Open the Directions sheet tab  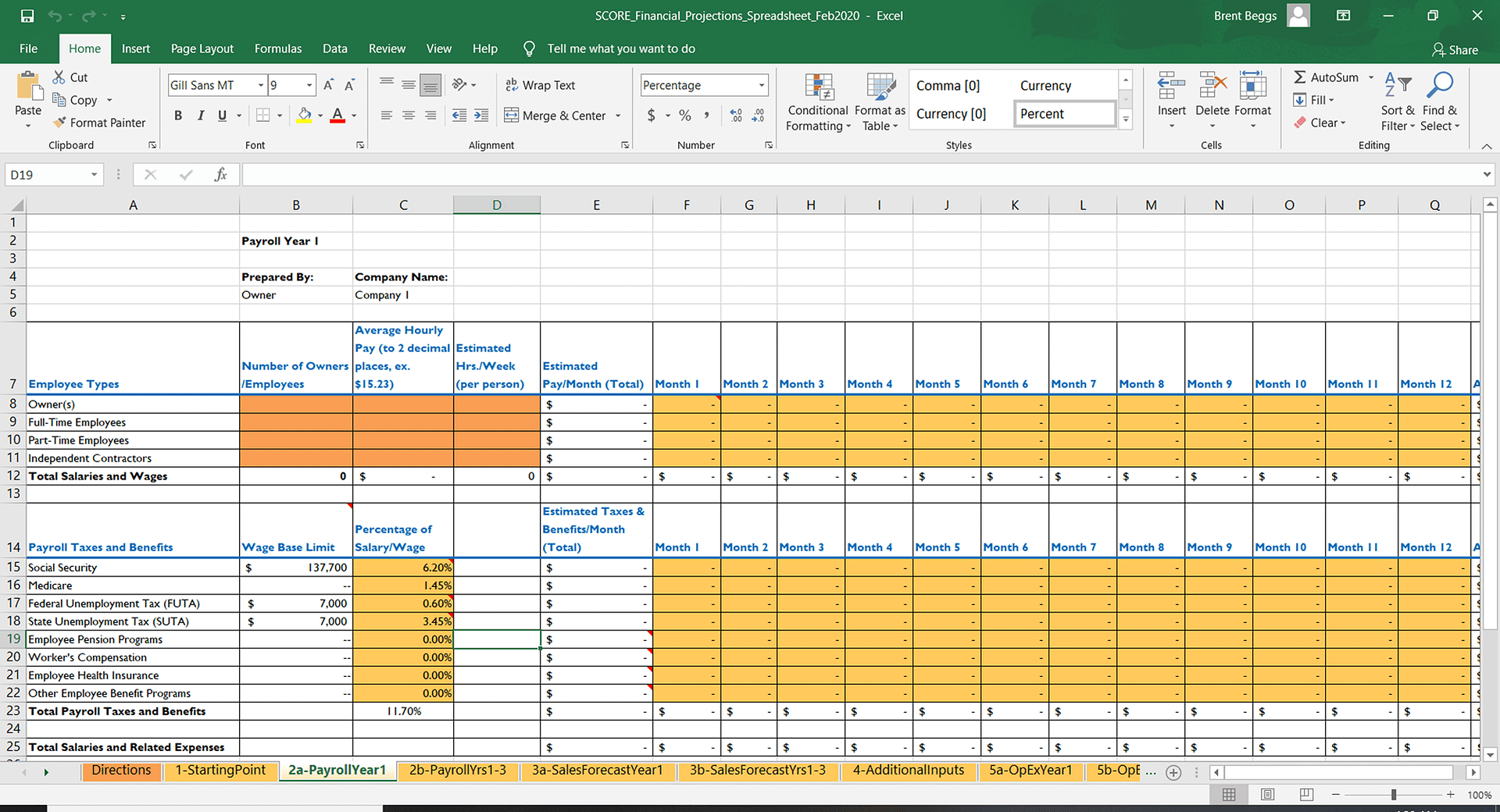point(121,771)
